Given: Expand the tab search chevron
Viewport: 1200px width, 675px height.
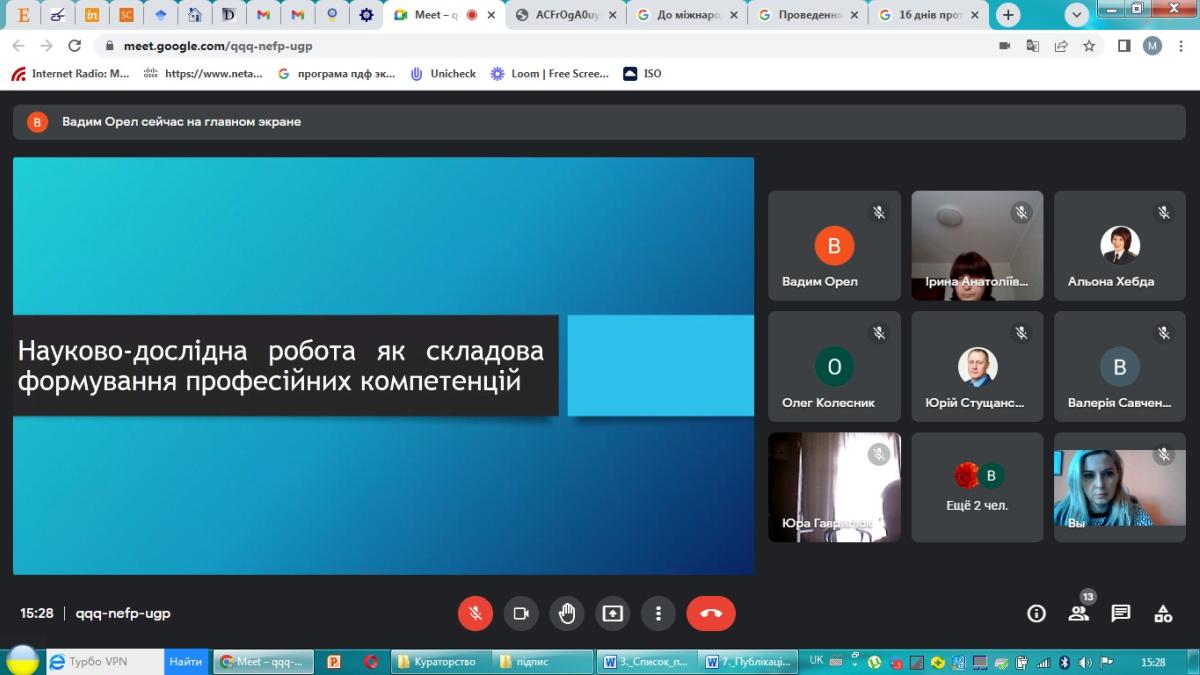Looking at the screenshot, I should [x=1076, y=15].
